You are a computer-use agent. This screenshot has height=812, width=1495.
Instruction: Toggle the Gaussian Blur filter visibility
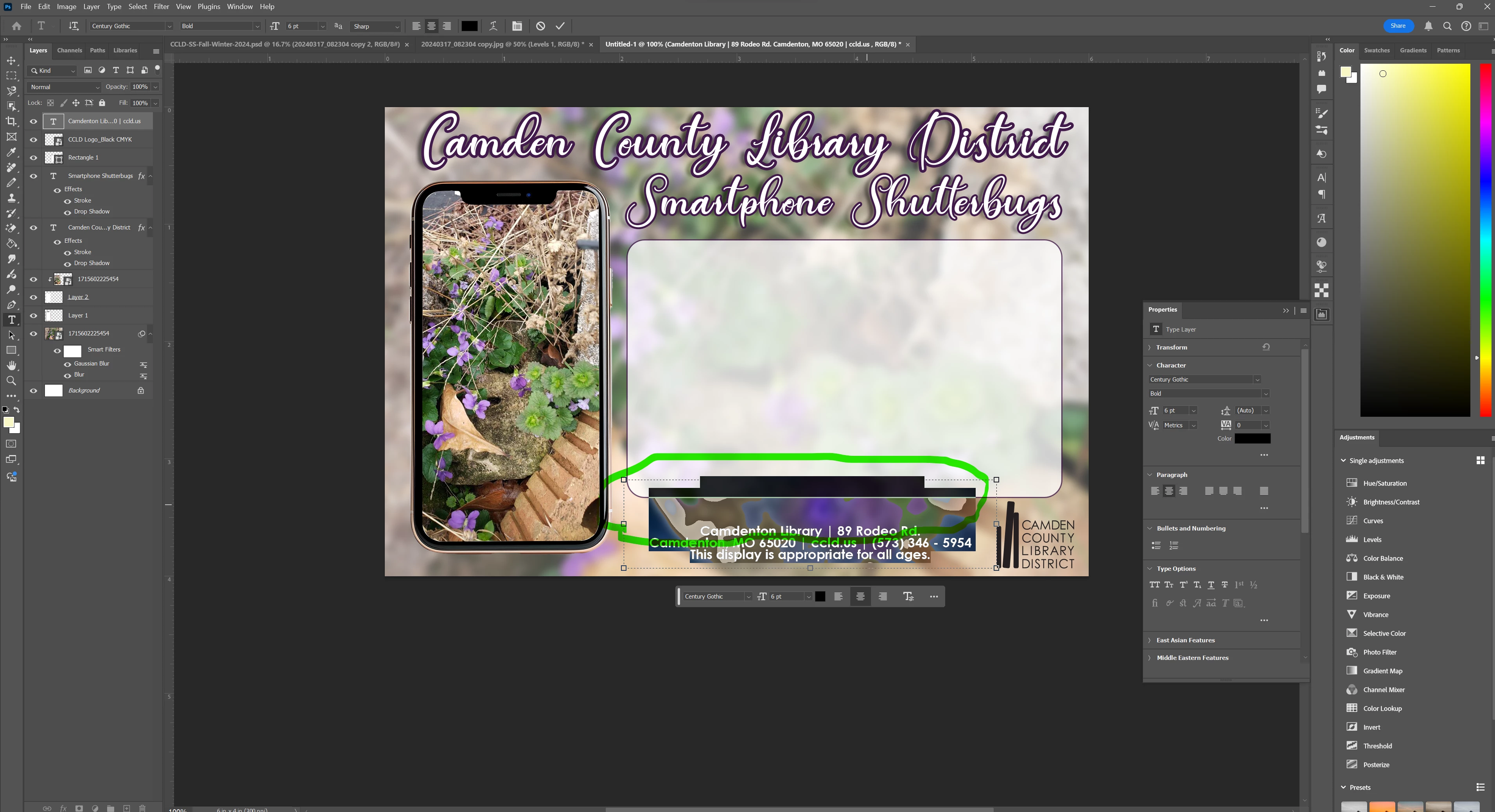click(x=67, y=364)
